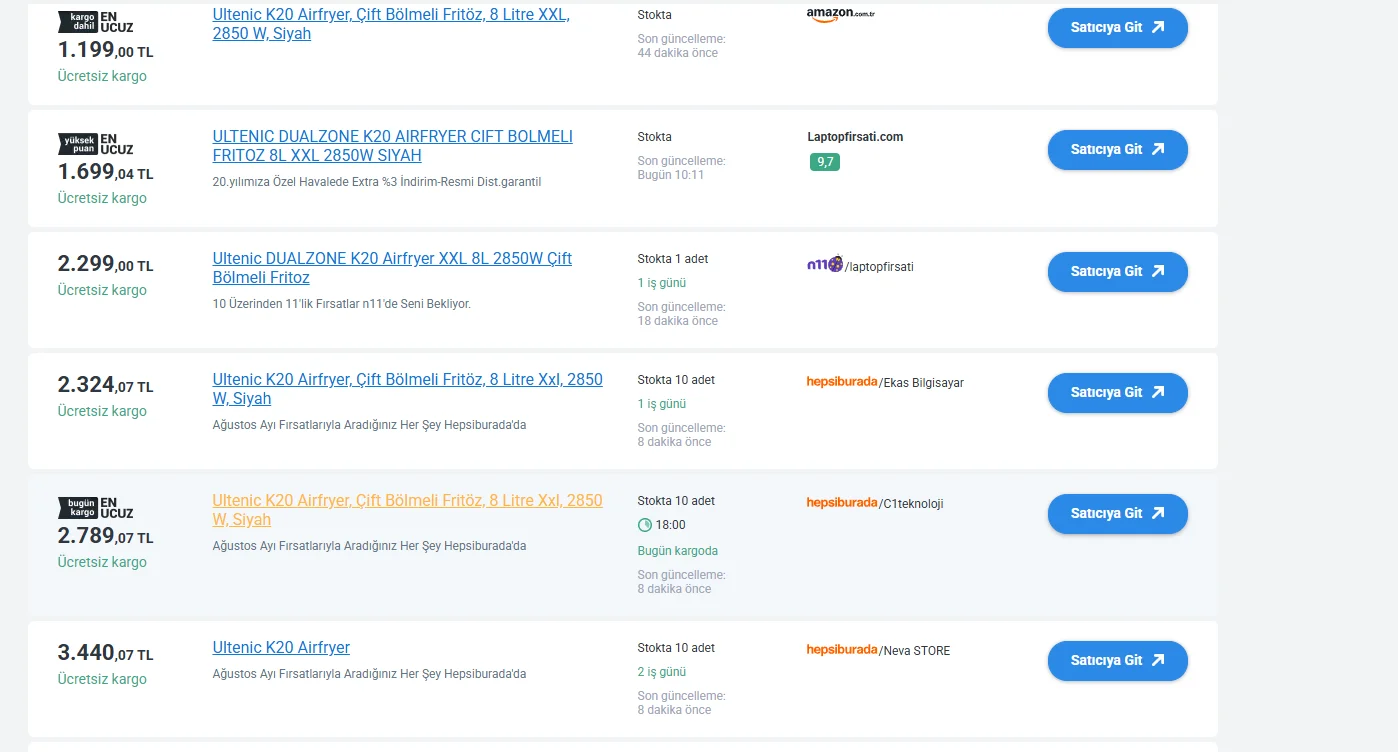Click the 2.324,07 TL price
1398x752 pixels.
coord(105,385)
